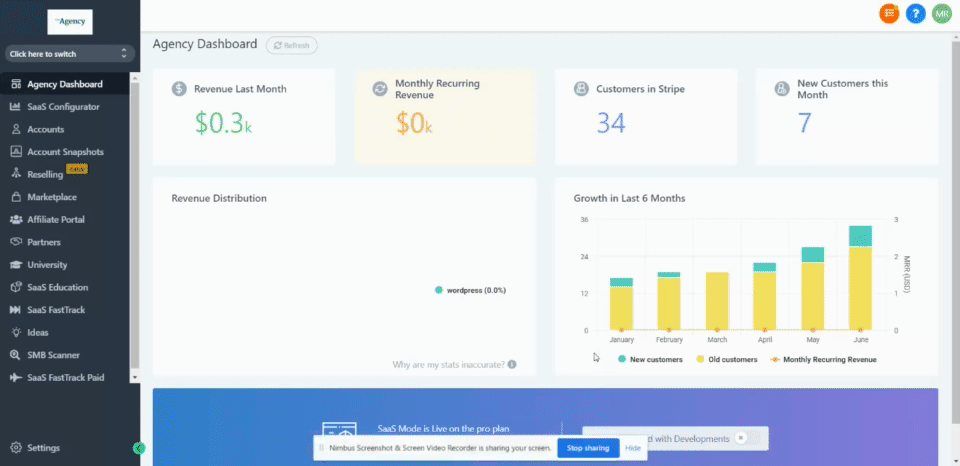Image resolution: width=960 pixels, height=466 pixels.
Task: Click the orange announcements icon in header
Action: pos(889,14)
